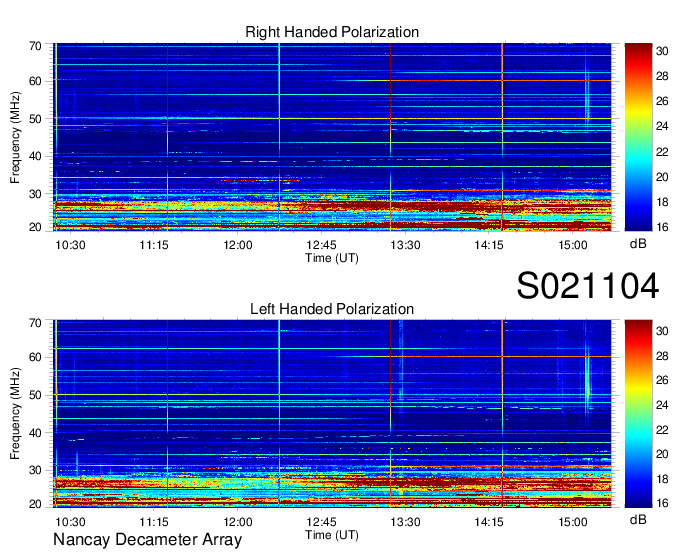Screen dimensions: 680x552
Task: Click the 'Left Handed Polarization' plot title
Action: (332, 309)
